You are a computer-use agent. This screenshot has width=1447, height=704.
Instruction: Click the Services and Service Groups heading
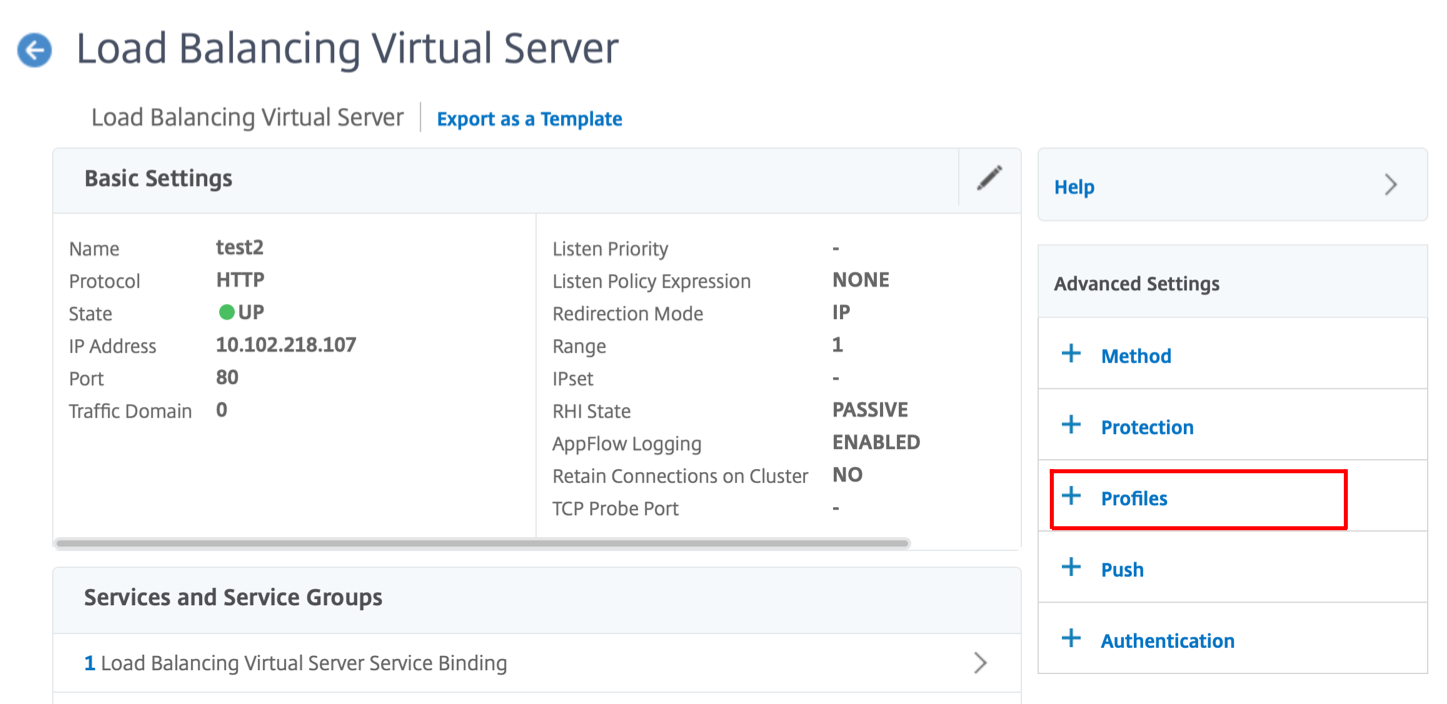233,598
